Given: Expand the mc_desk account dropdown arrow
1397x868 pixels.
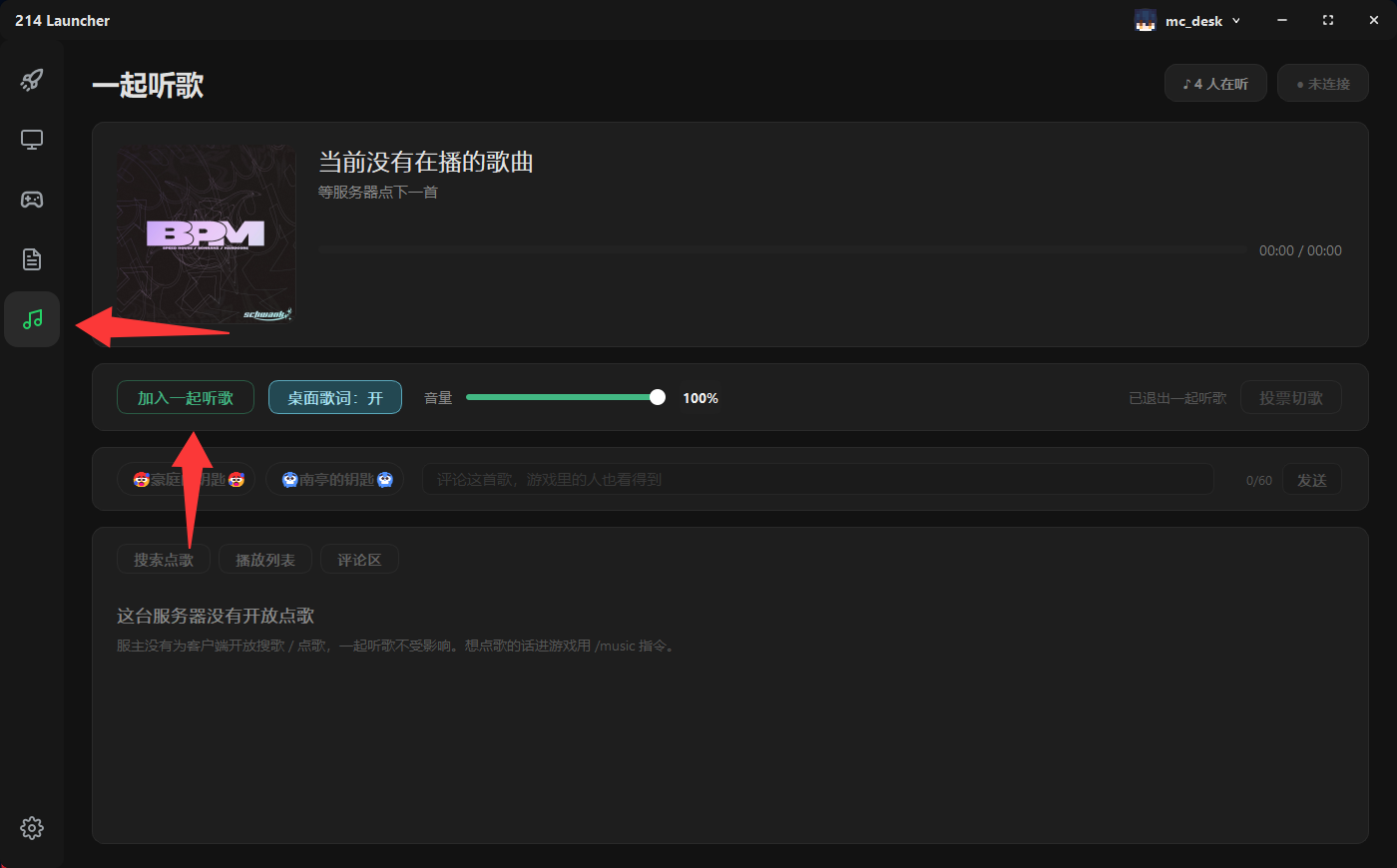Looking at the screenshot, I should coord(1236,21).
